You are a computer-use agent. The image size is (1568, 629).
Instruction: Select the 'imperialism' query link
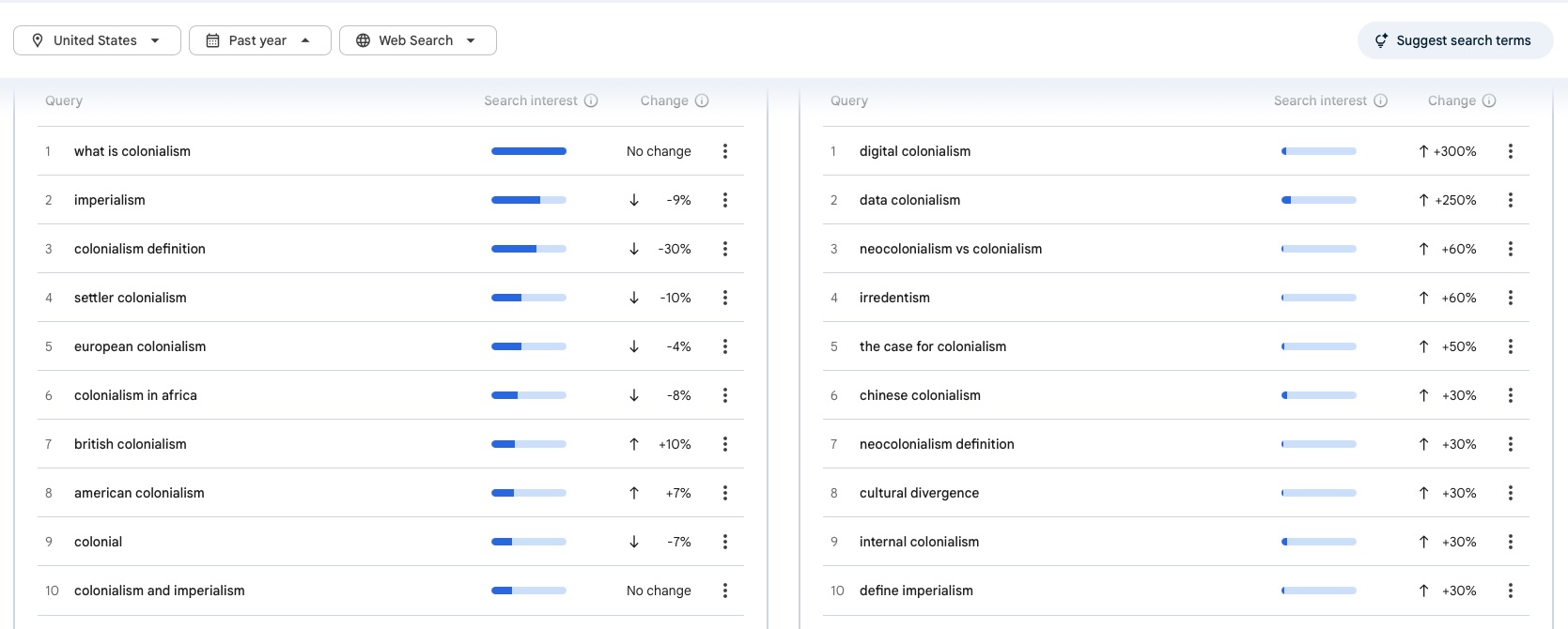pyautogui.click(x=110, y=200)
